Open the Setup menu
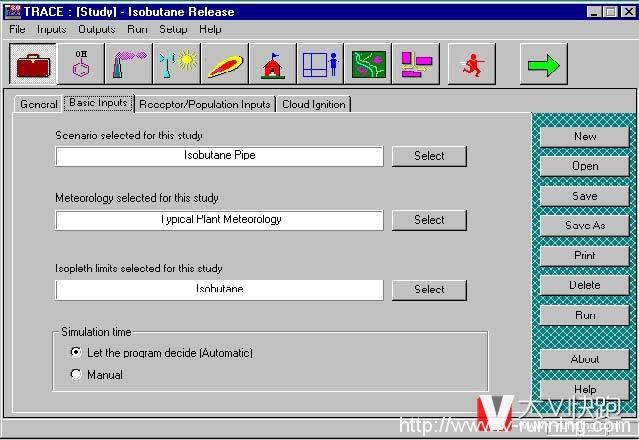The image size is (639, 440). coord(173,29)
